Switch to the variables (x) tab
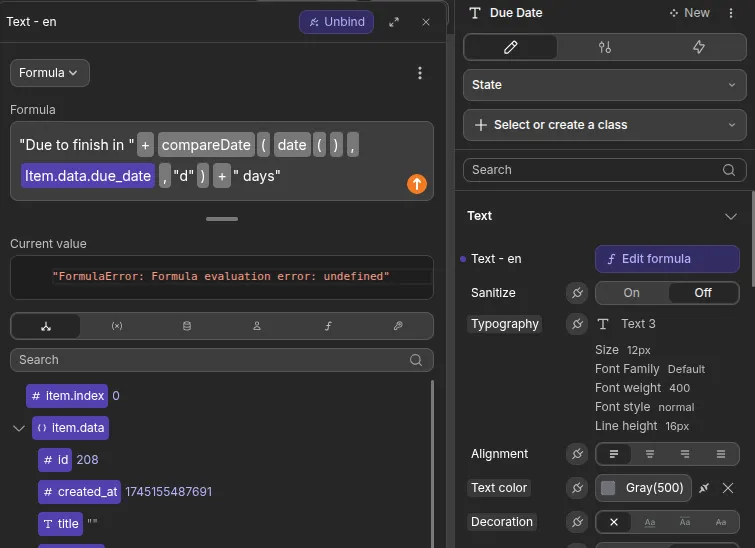Image resolution: width=755 pixels, height=548 pixels. click(117, 326)
